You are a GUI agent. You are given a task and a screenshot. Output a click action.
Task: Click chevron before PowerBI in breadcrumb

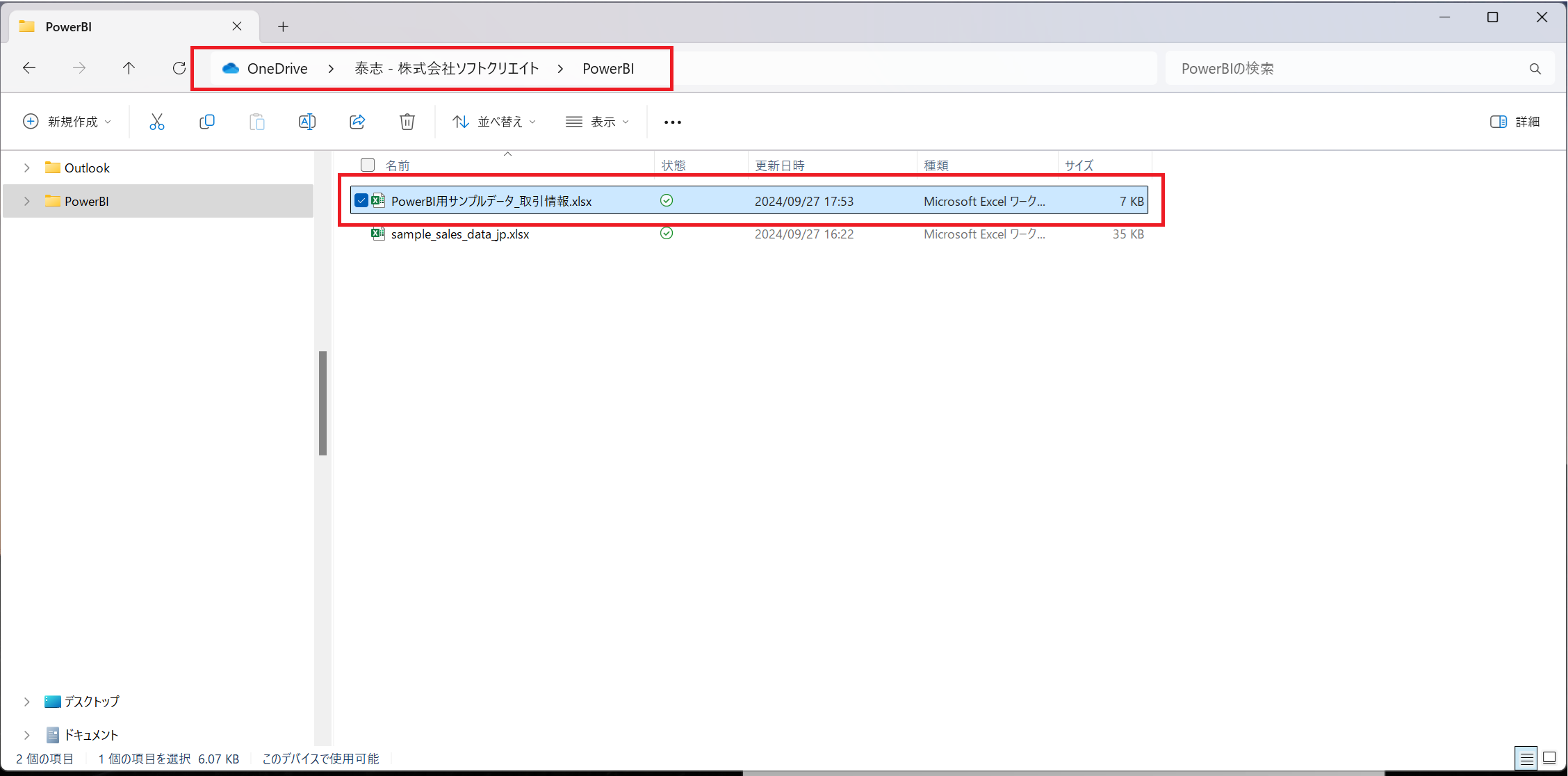560,68
